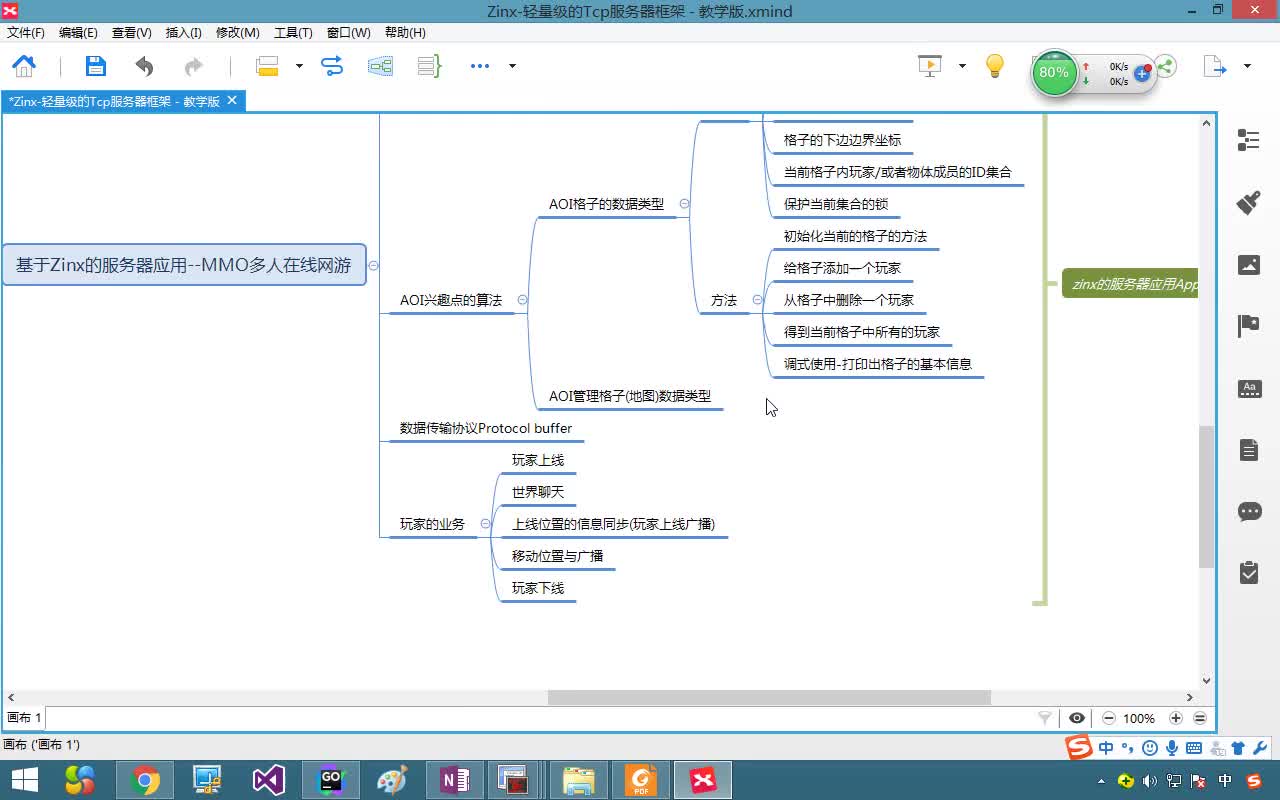
Task: Collapse the AOI格子的数据类型 branch
Action: click(684, 203)
